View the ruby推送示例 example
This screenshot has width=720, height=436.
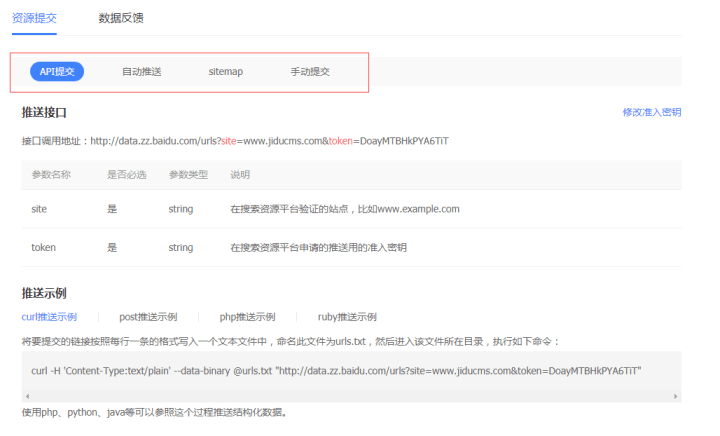click(347, 317)
